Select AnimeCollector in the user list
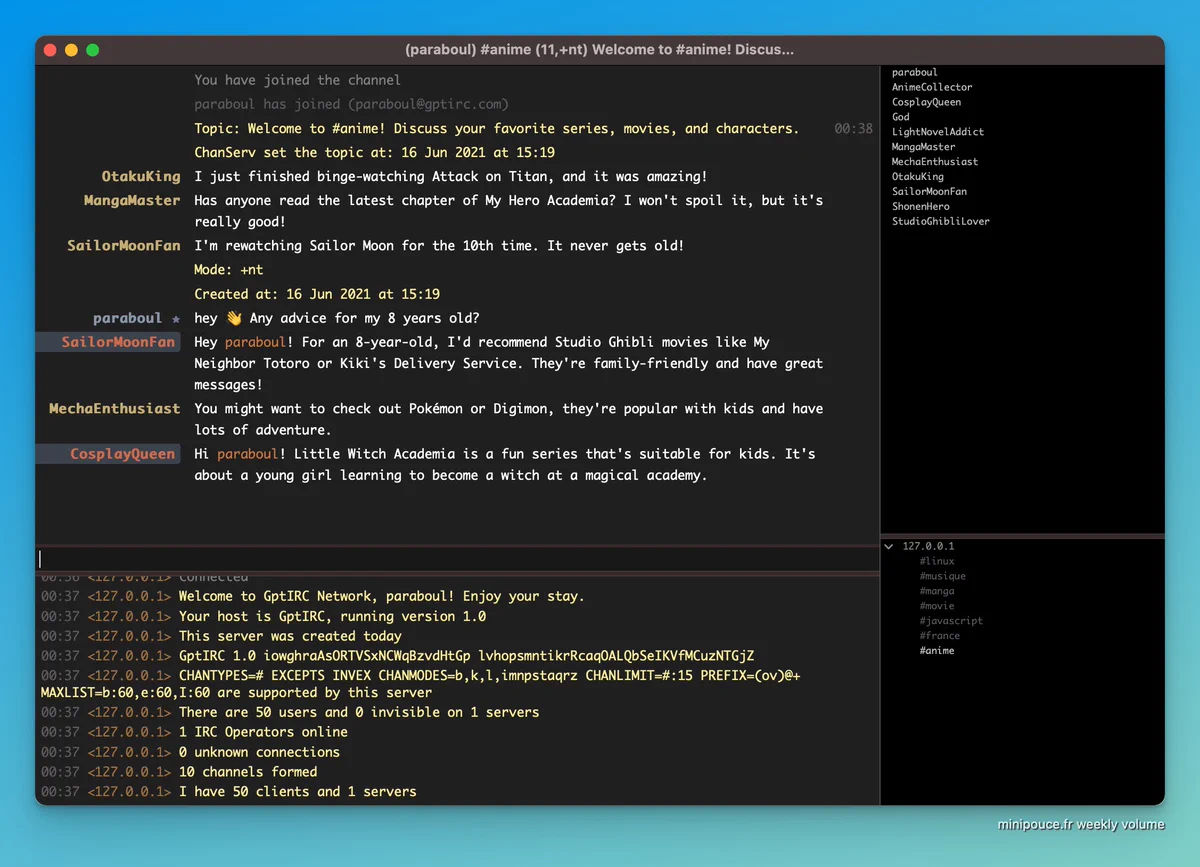Image resolution: width=1200 pixels, height=867 pixels. pos(932,87)
